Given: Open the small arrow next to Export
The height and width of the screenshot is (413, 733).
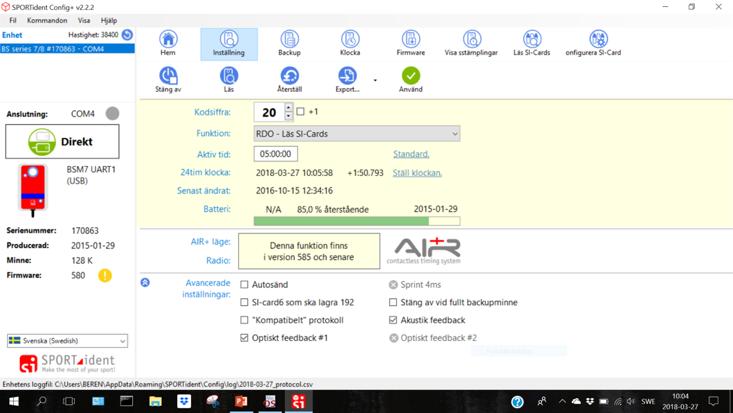Looking at the screenshot, I should (375, 80).
